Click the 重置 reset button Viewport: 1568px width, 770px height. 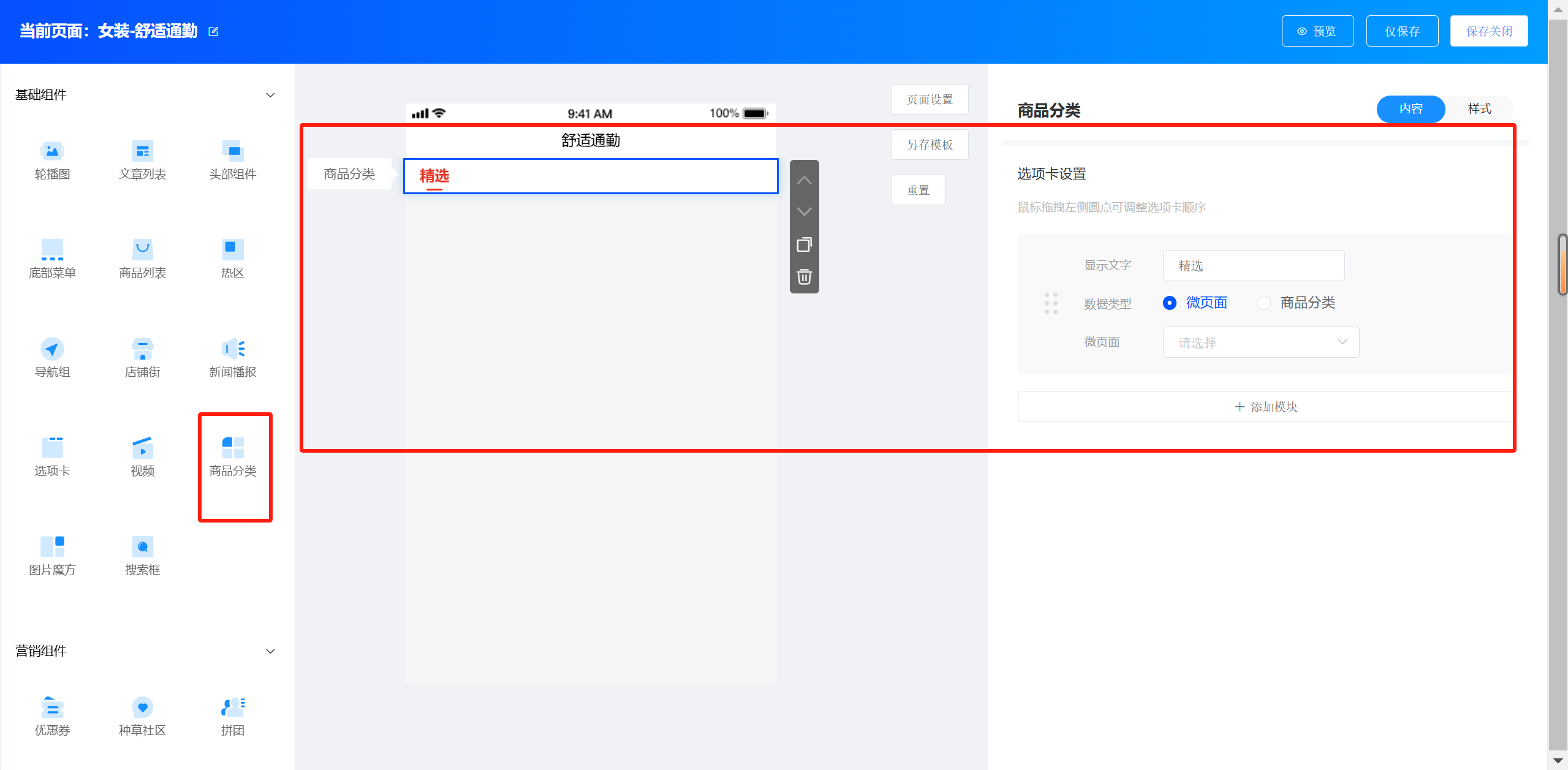[918, 190]
